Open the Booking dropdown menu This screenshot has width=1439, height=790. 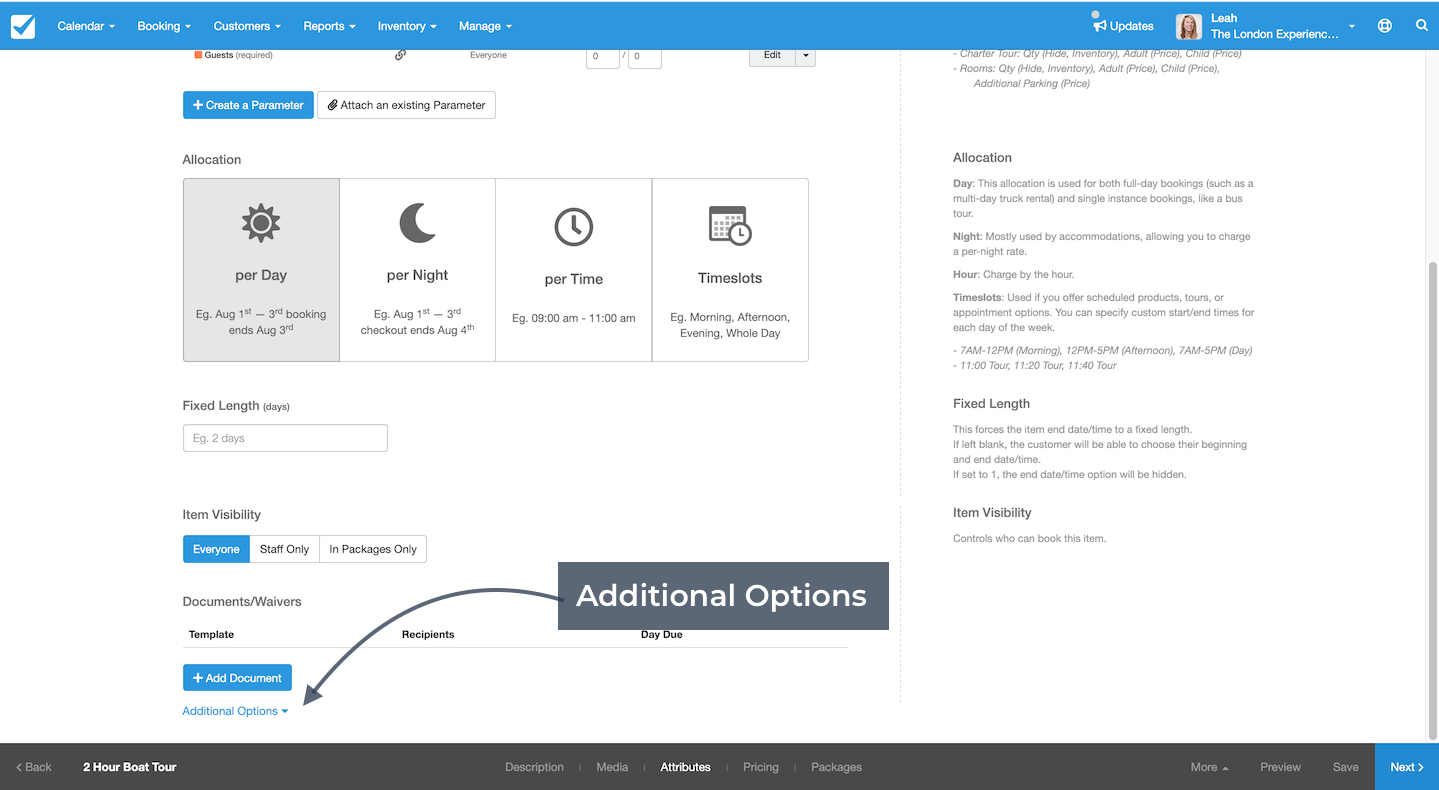pyautogui.click(x=165, y=26)
